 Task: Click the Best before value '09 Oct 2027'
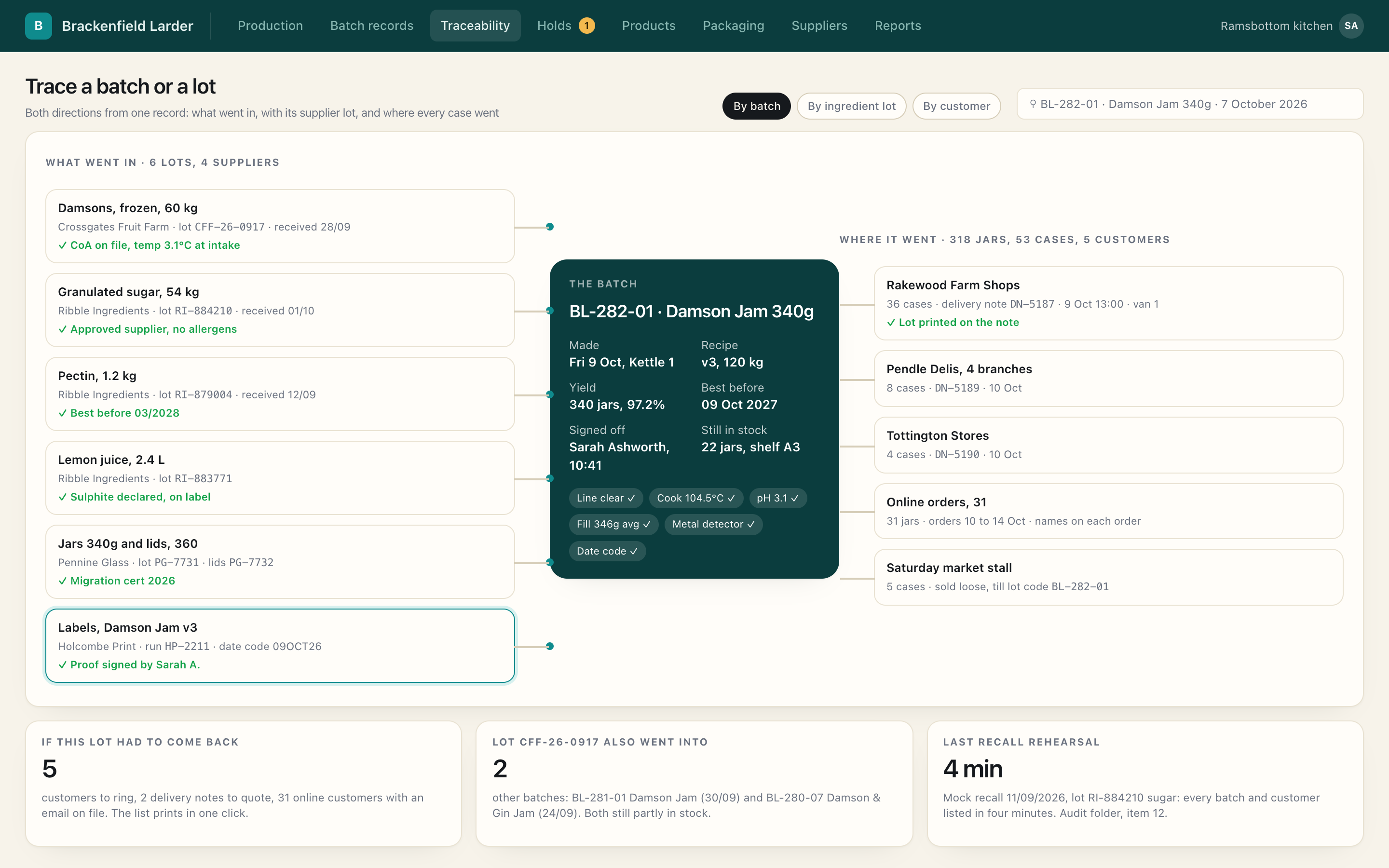[739, 405]
